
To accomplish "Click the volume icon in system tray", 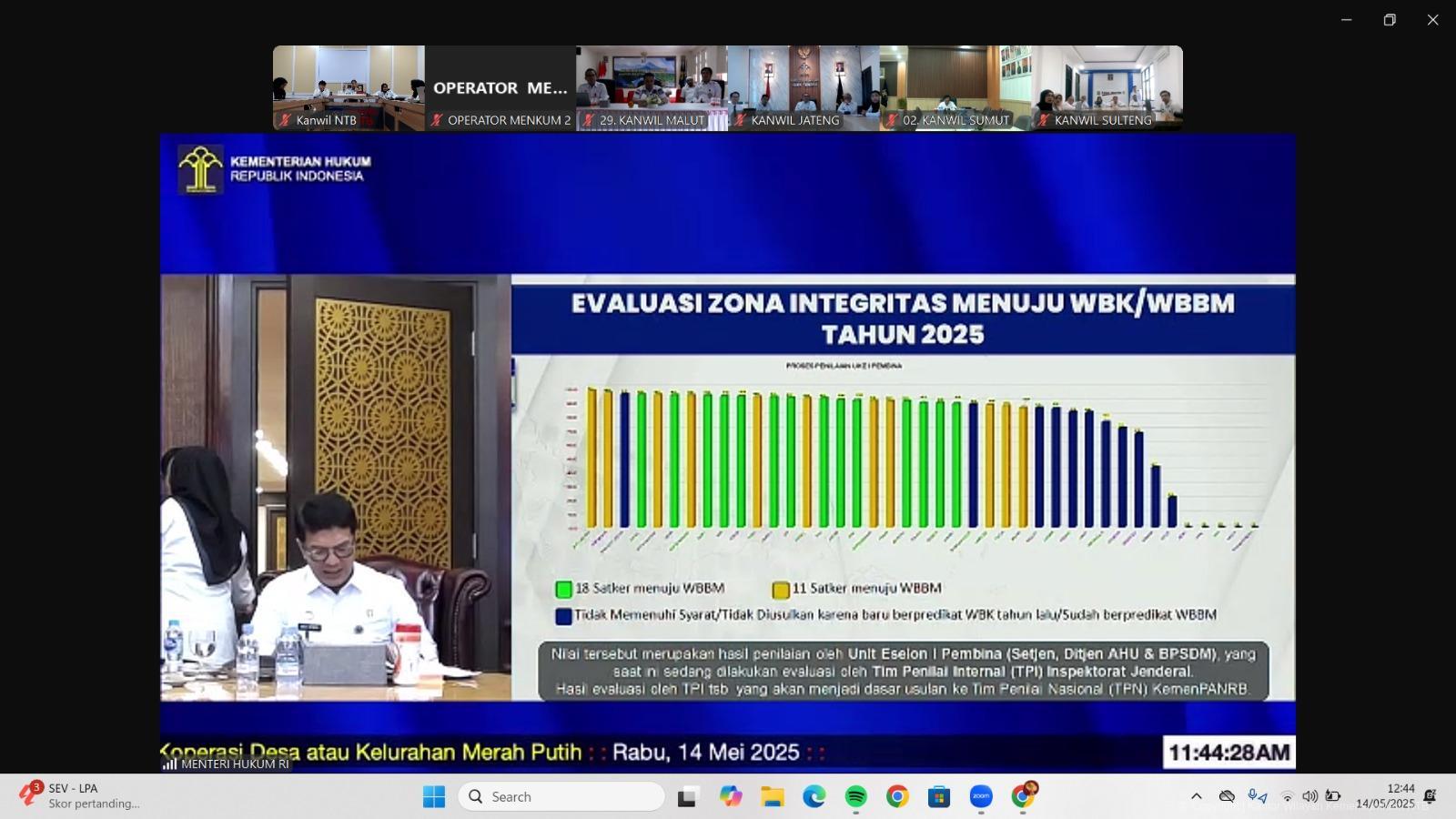I will (x=1309, y=796).
